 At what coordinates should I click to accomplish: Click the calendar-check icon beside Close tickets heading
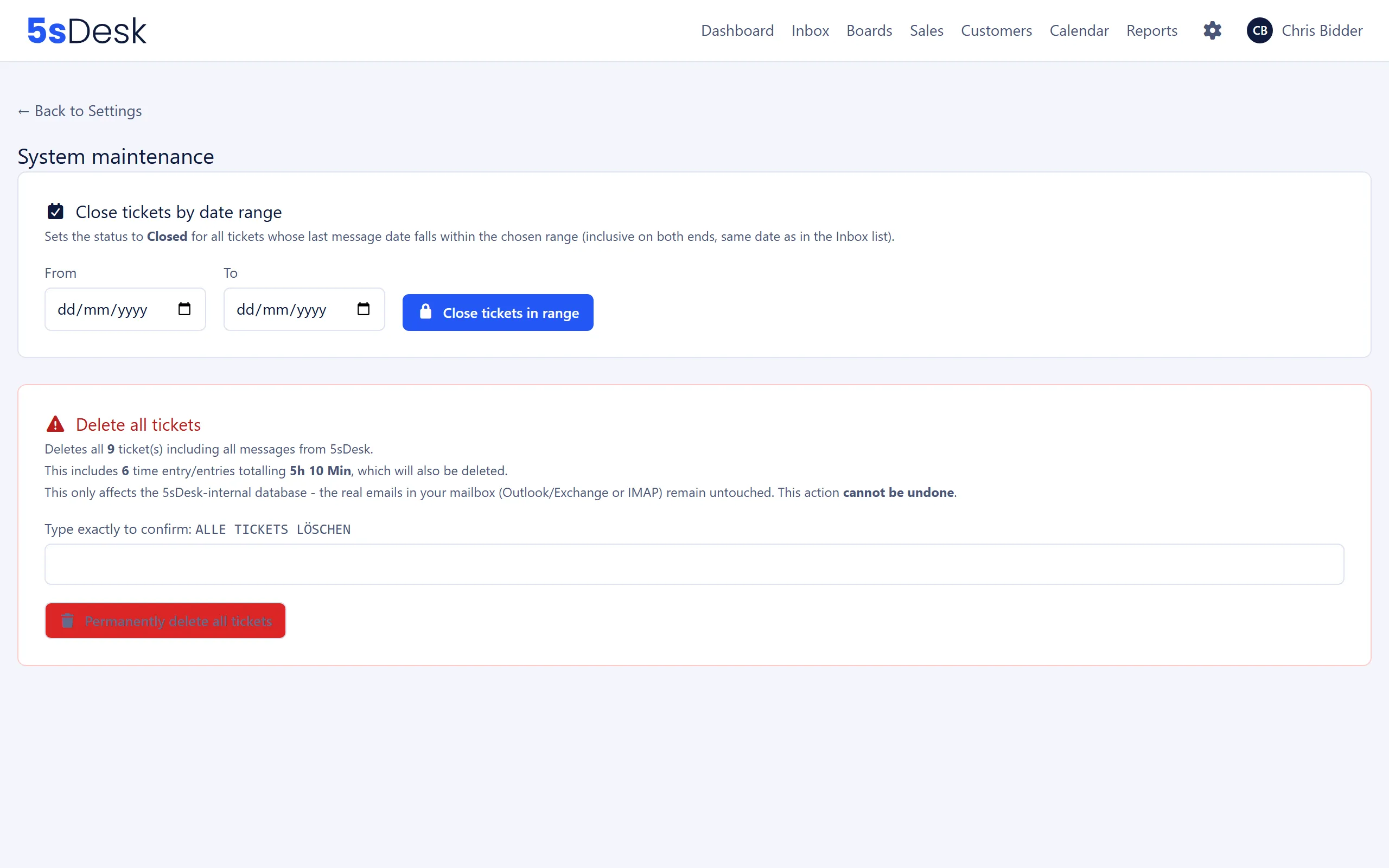(x=55, y=211)
